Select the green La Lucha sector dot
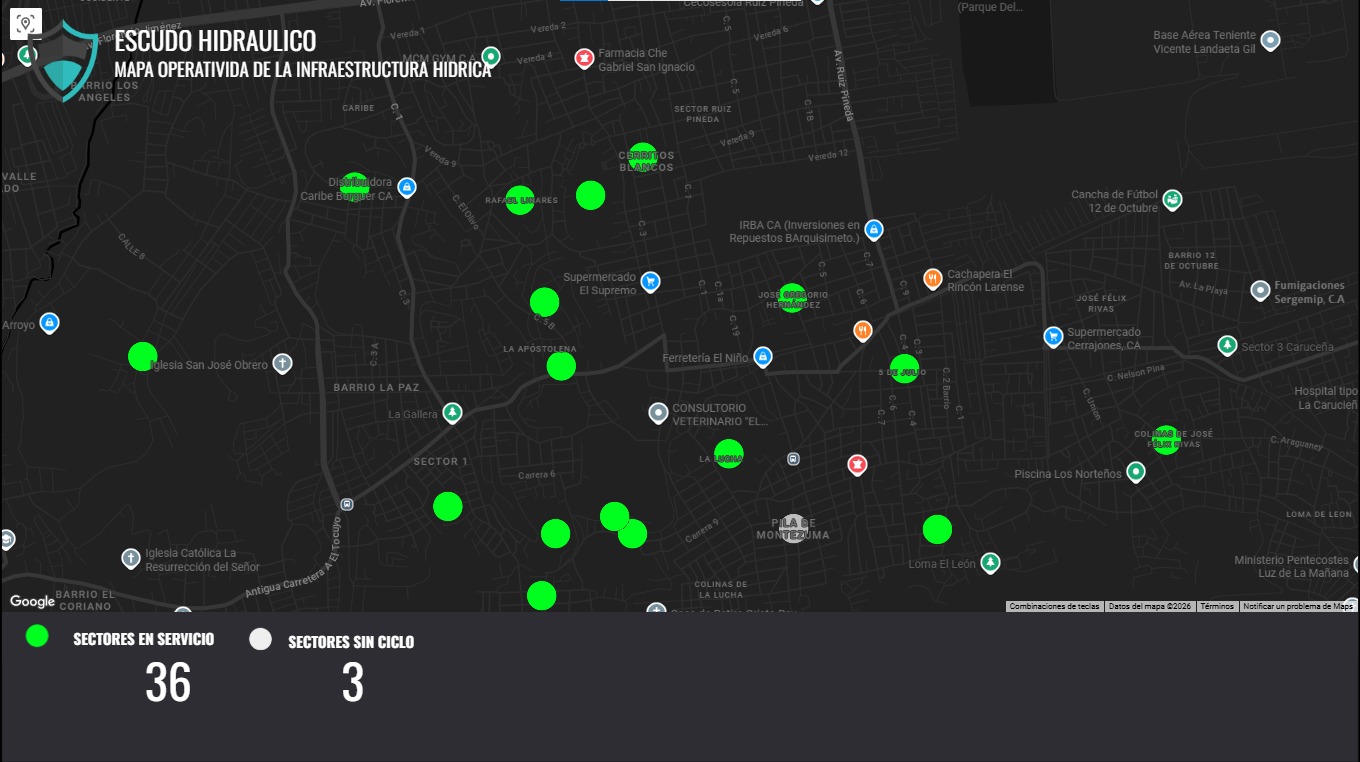1360x762 pixels. [729, 454]
